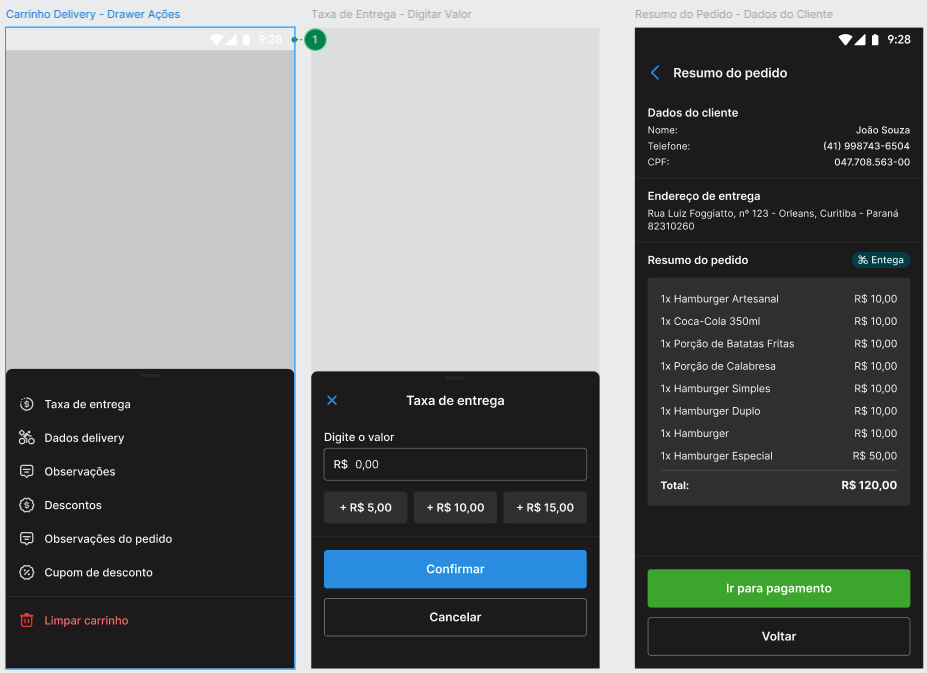Confirm the delivery fee
The height and width of the screenshot is (673, 927).
[x=455, y=569]
